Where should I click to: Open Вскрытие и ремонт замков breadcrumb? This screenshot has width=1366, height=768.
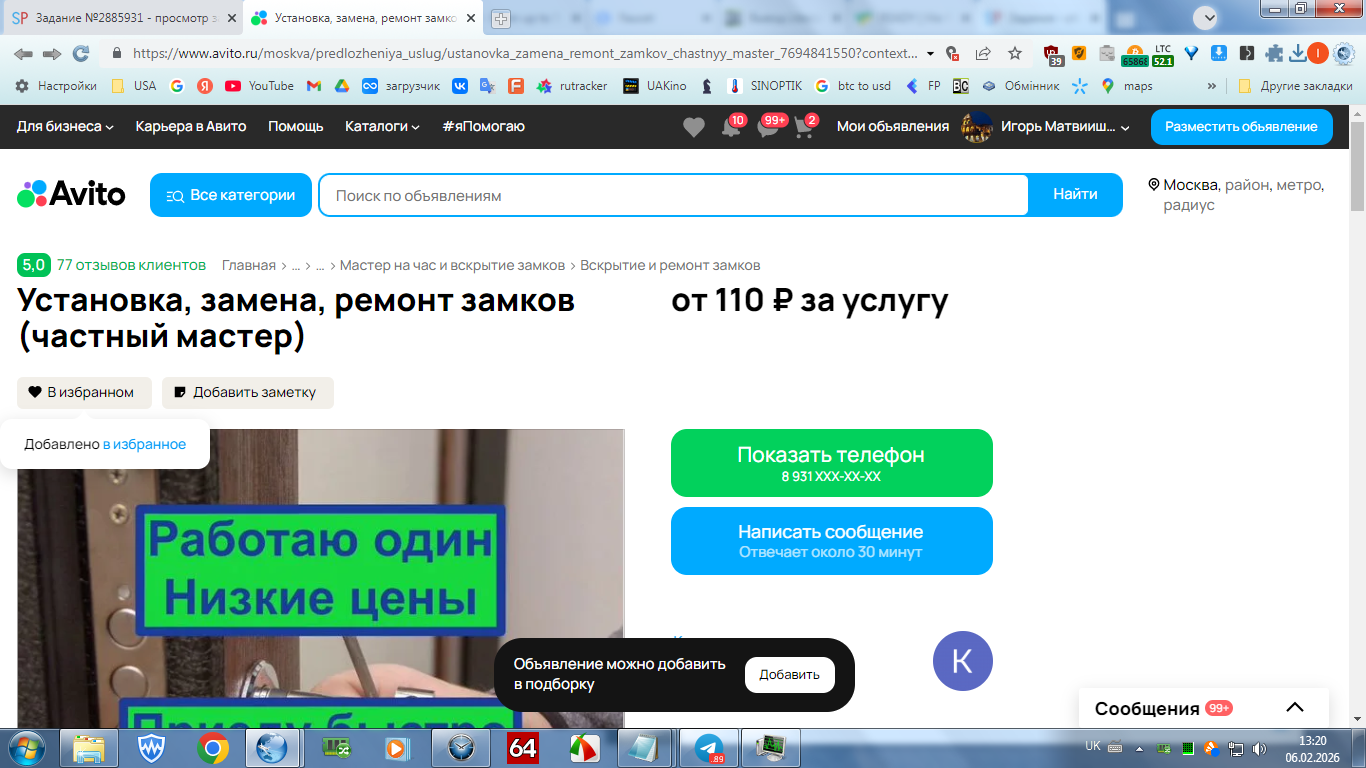pos(670,265)
